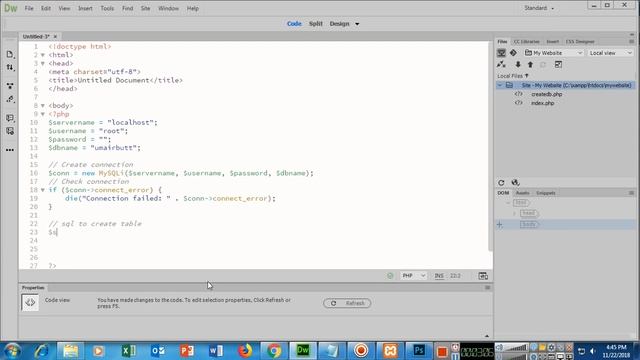The height and width of the screenshot is (360, 640).
Task: Click the Open Documents icon in left toolbar
Action: (10, 54)
